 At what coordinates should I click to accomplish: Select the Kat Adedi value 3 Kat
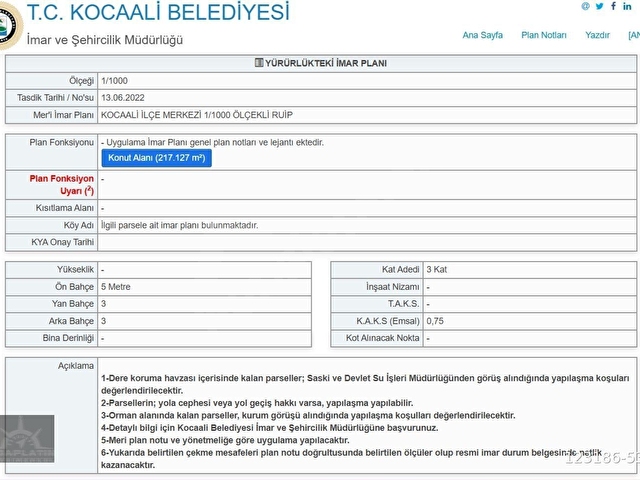(437, 270)
